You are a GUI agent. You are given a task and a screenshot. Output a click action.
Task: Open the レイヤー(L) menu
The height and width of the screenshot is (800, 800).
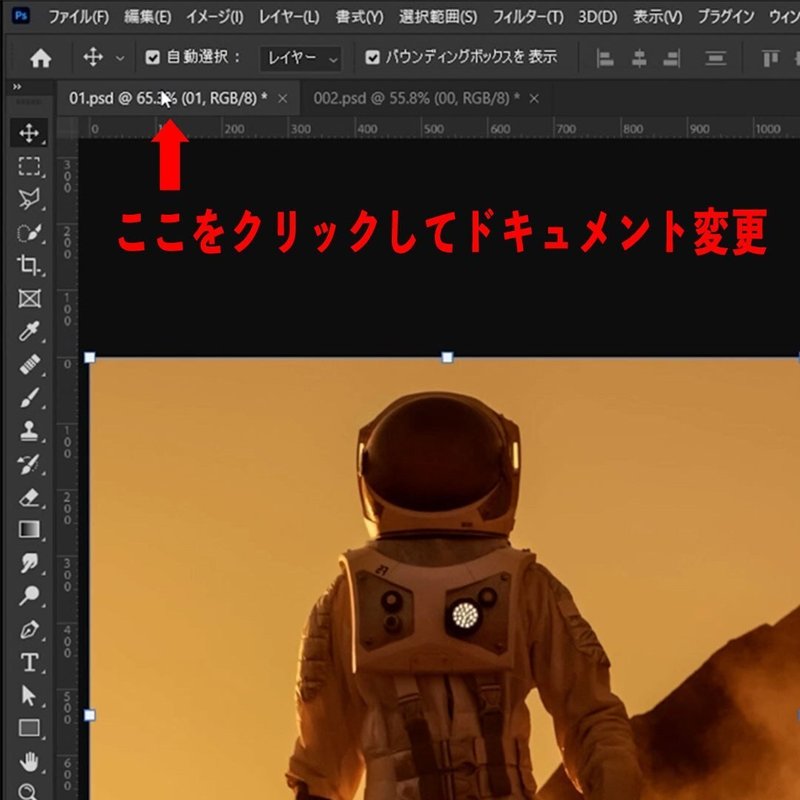(x=289, y=17)
